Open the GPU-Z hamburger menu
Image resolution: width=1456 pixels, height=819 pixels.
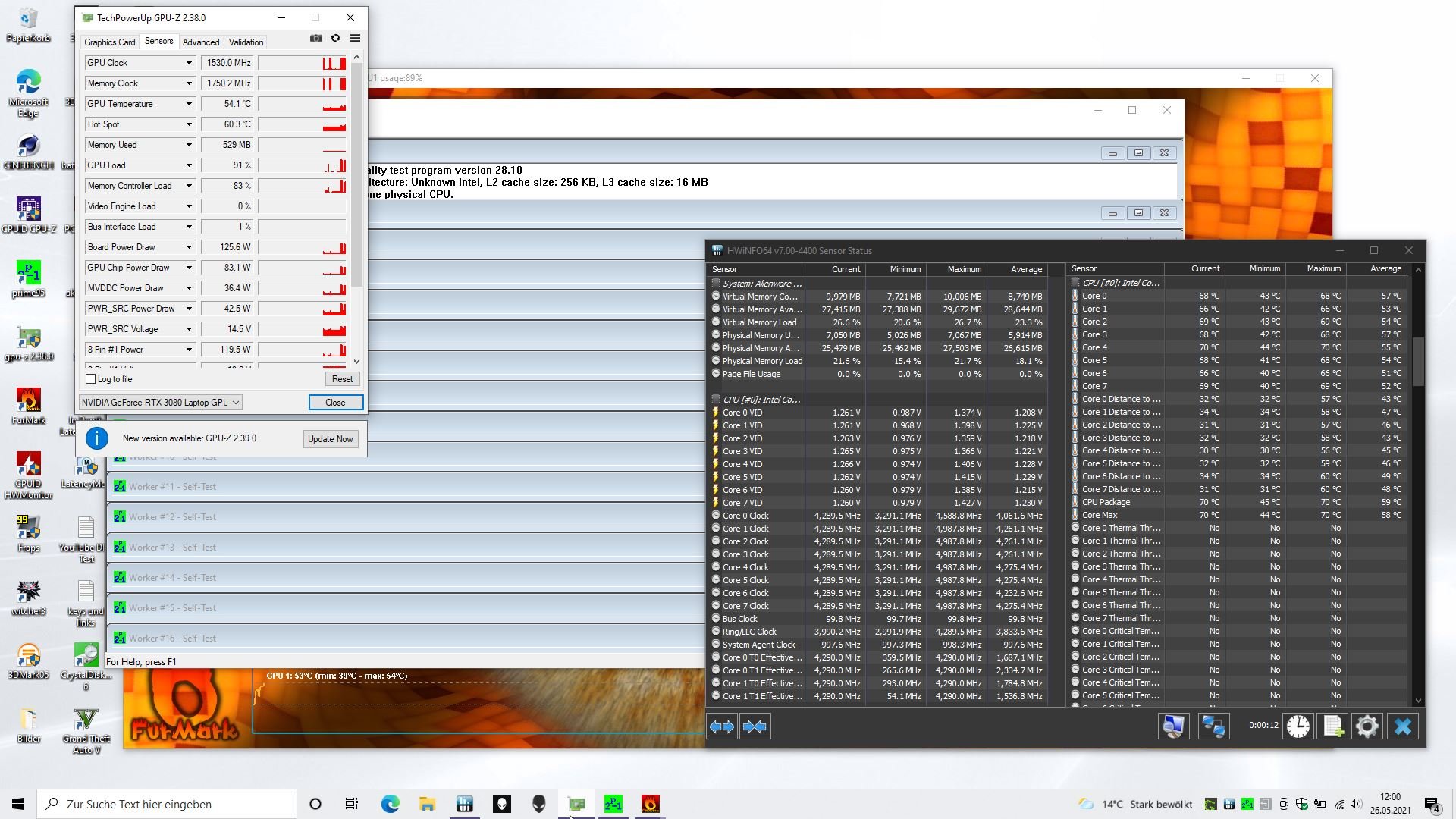coord(355,39)
